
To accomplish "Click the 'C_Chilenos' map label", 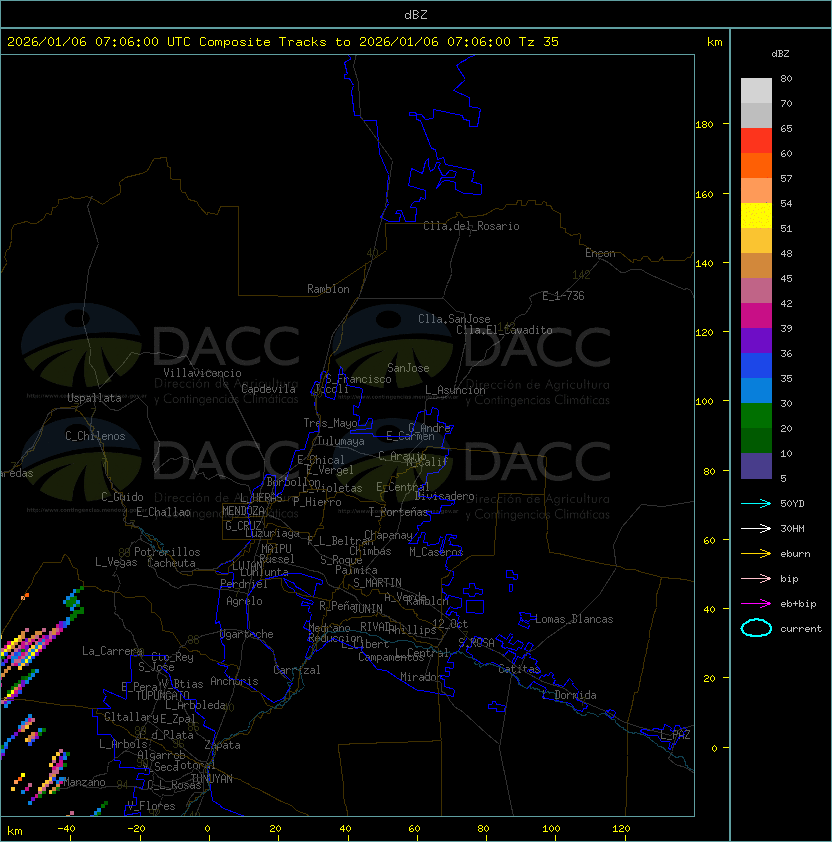I will (x=95, y=436).
